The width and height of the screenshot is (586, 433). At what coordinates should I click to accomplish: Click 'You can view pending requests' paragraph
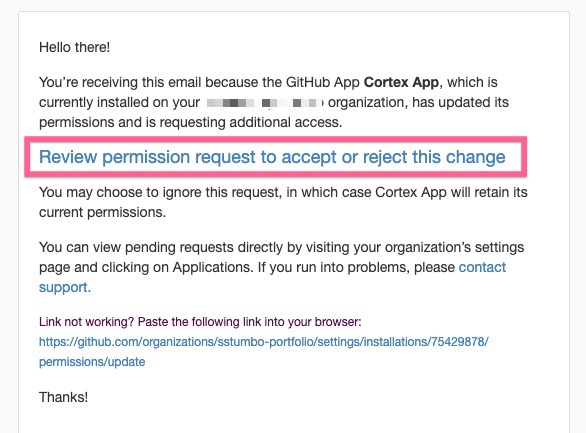click(x=281, y=267)
